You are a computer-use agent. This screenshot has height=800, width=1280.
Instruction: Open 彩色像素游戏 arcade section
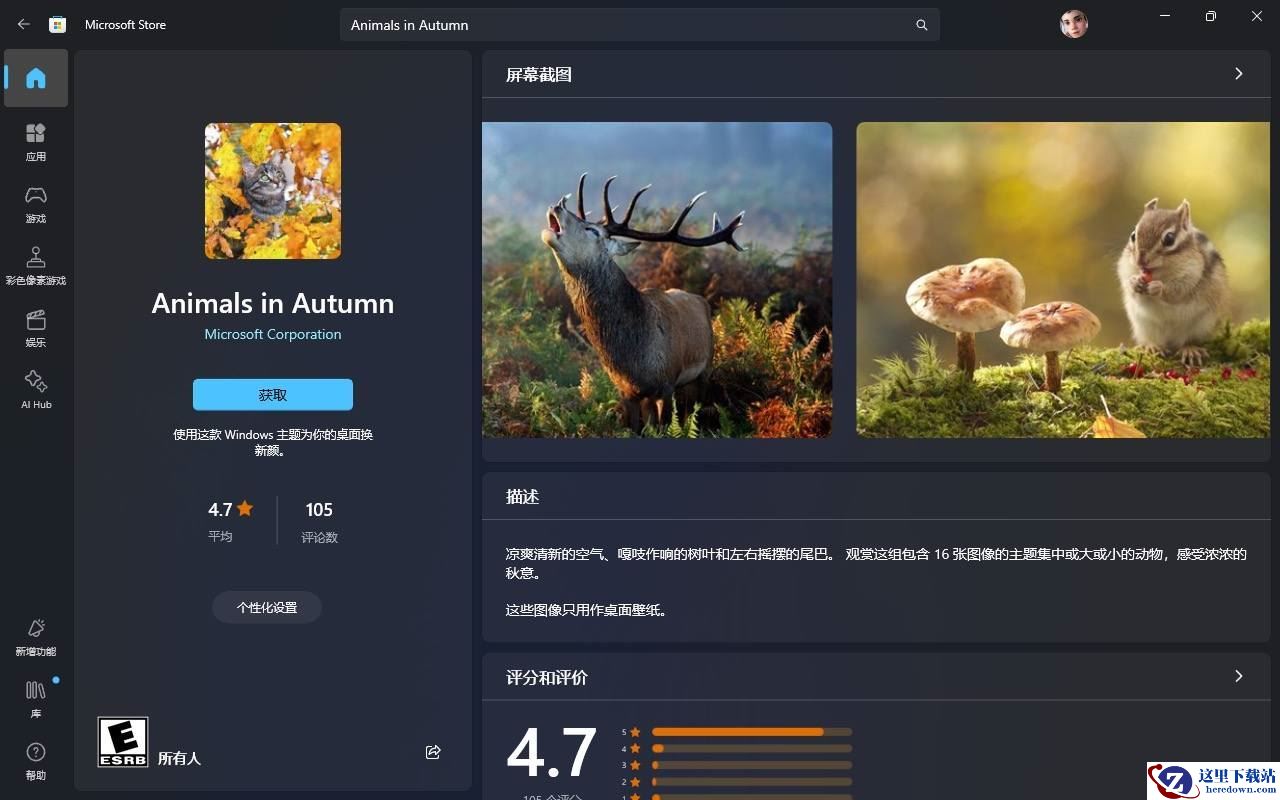[x=36, y=266]
